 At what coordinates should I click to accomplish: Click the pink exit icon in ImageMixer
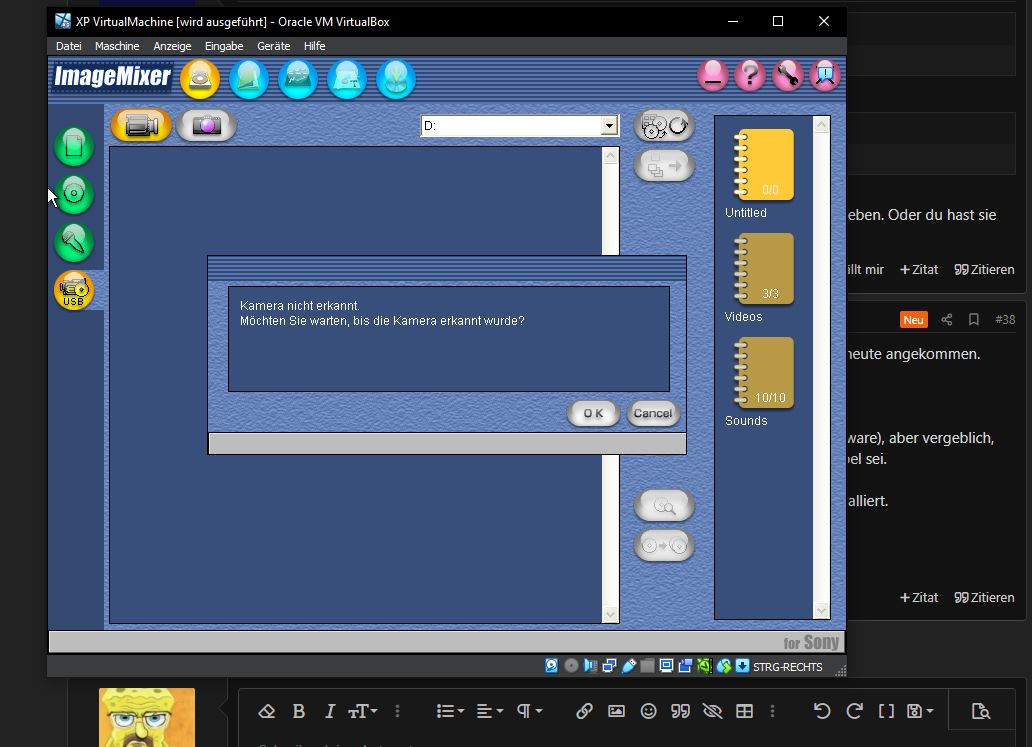[825, 75]
